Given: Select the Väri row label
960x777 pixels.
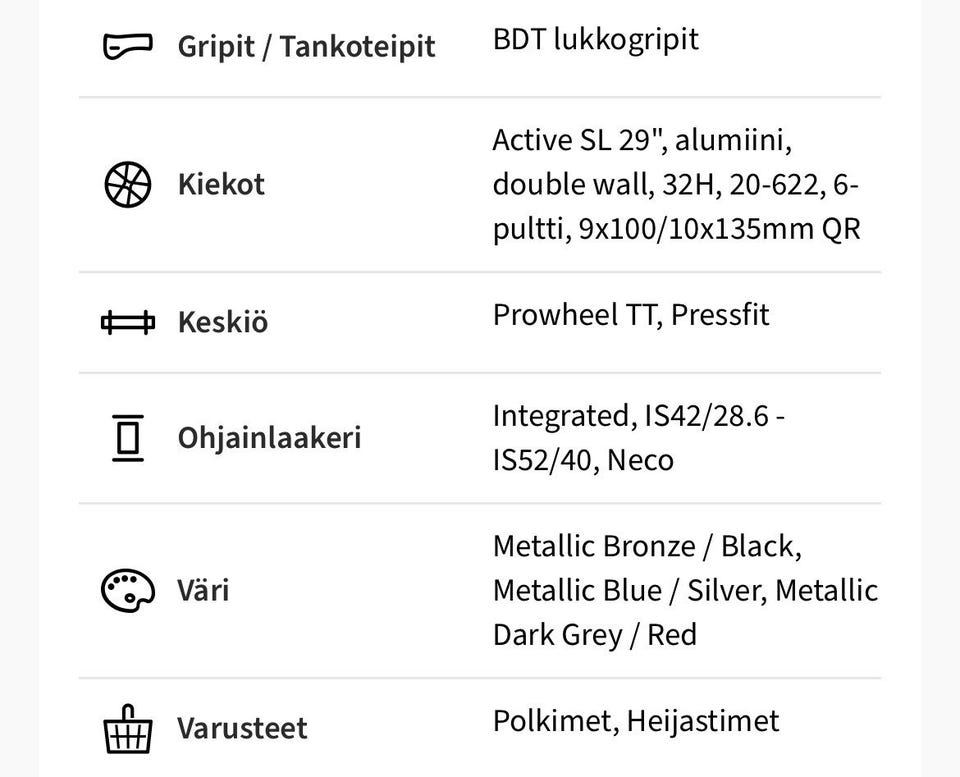Looking at the screenshot, I should pos(203,590).
